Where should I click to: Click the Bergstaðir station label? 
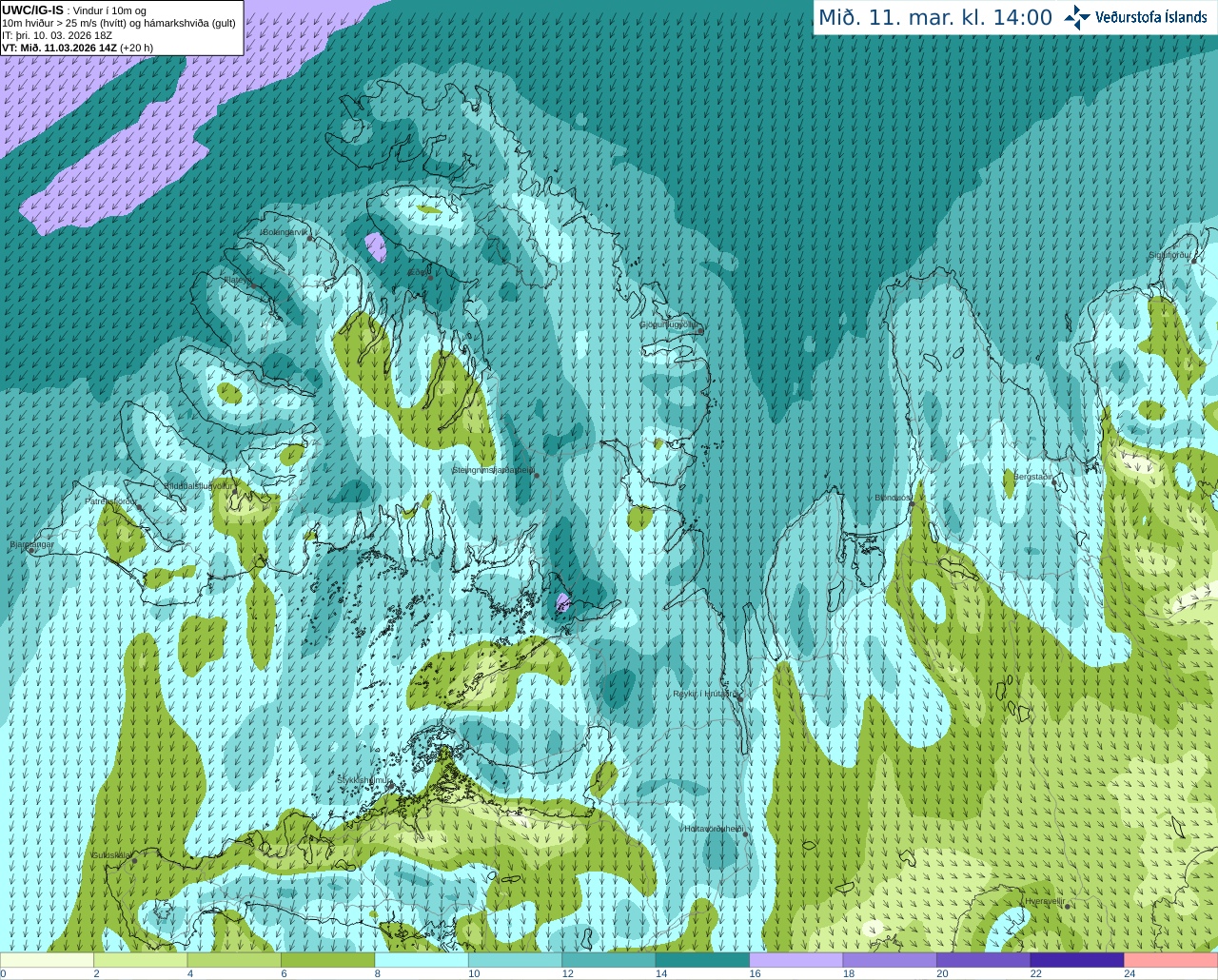(1033, 477)
